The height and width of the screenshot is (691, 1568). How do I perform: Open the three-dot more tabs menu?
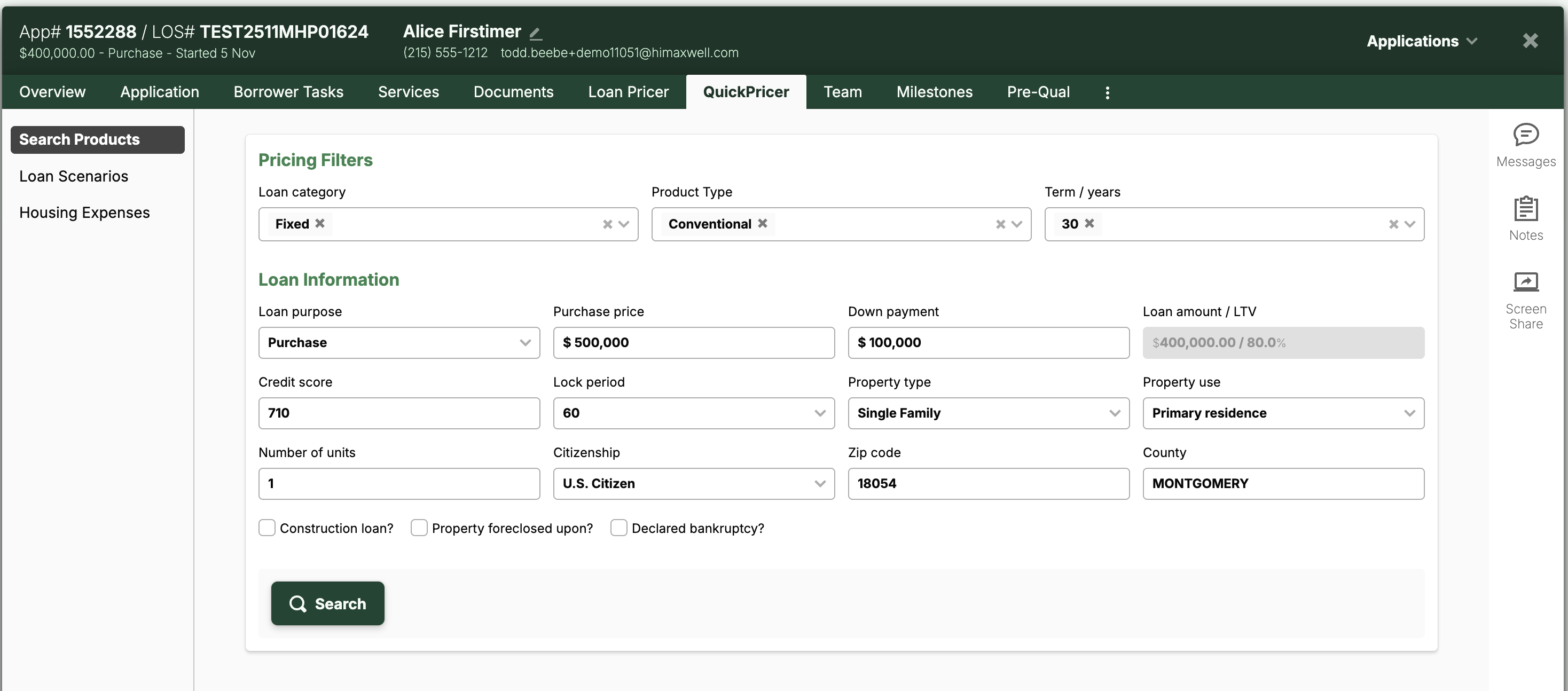[1107, 92]
